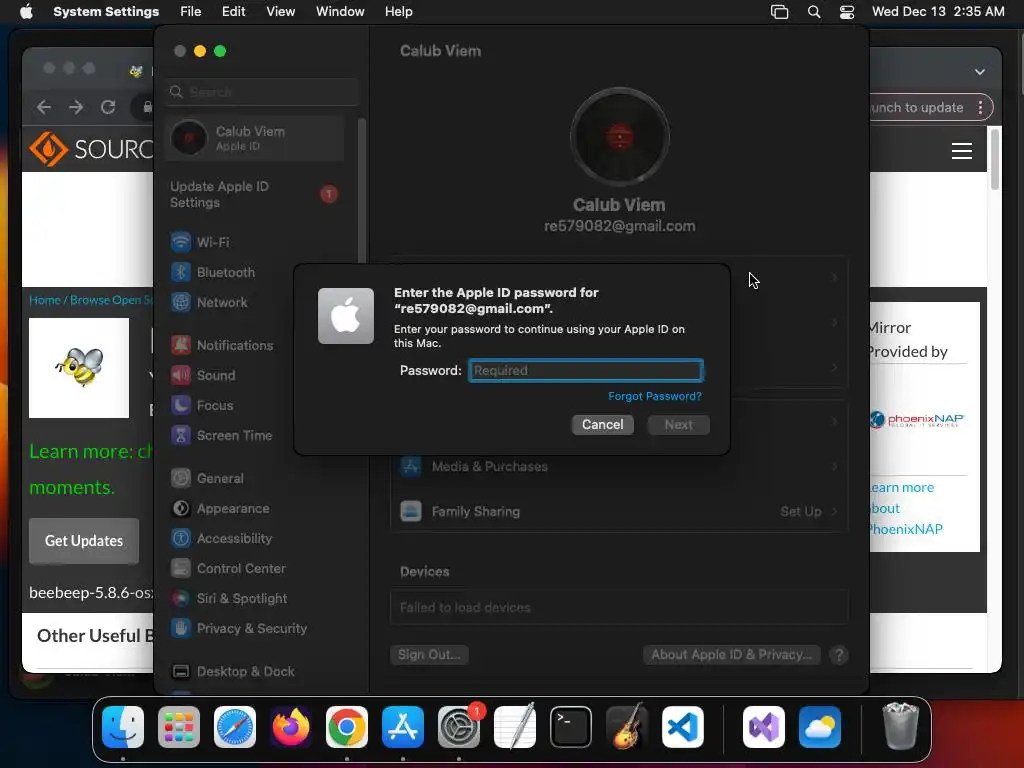Open the Window menu
The image size is (1024, 768).
tap(340, 12)
